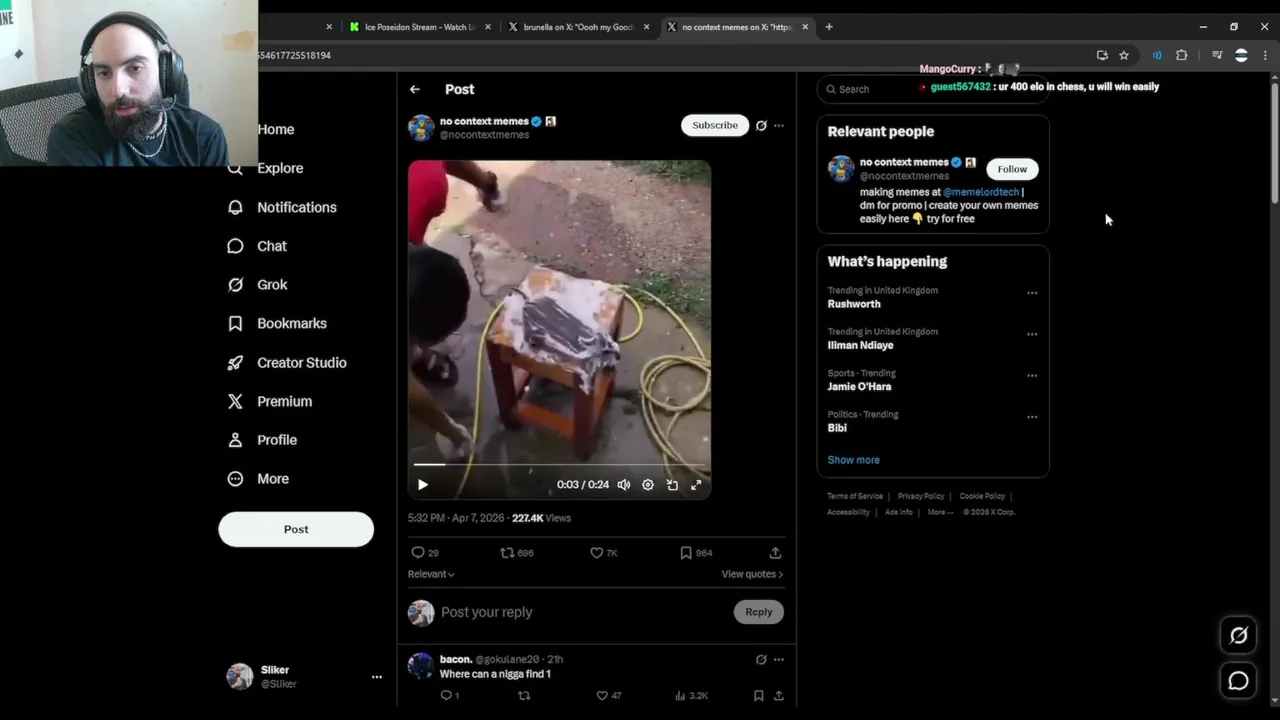Expand the Relevant sort dropdown
1280x720 pixels.
[x=431, y=574]
